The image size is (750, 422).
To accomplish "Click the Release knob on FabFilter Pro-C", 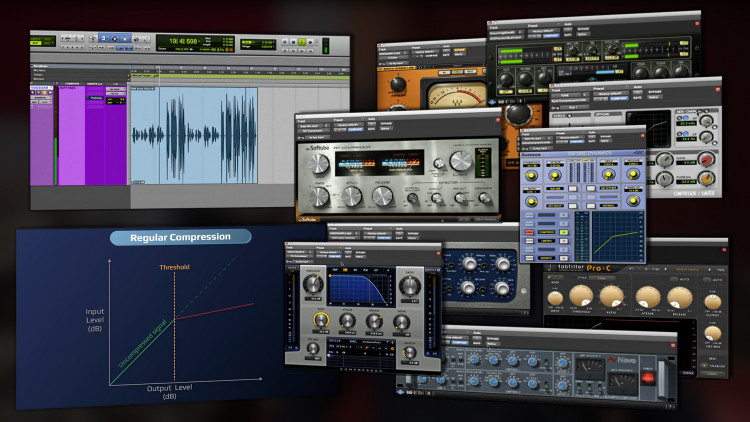I will click(679, 298).
